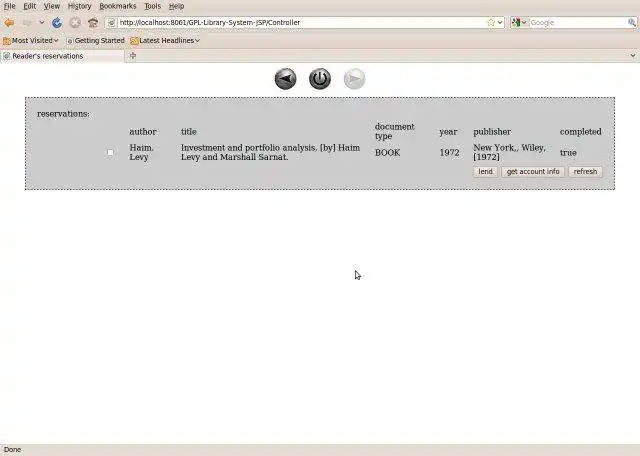Click the get account info button
This screenshot has height=456, width=640.
(x=533, y=171)
